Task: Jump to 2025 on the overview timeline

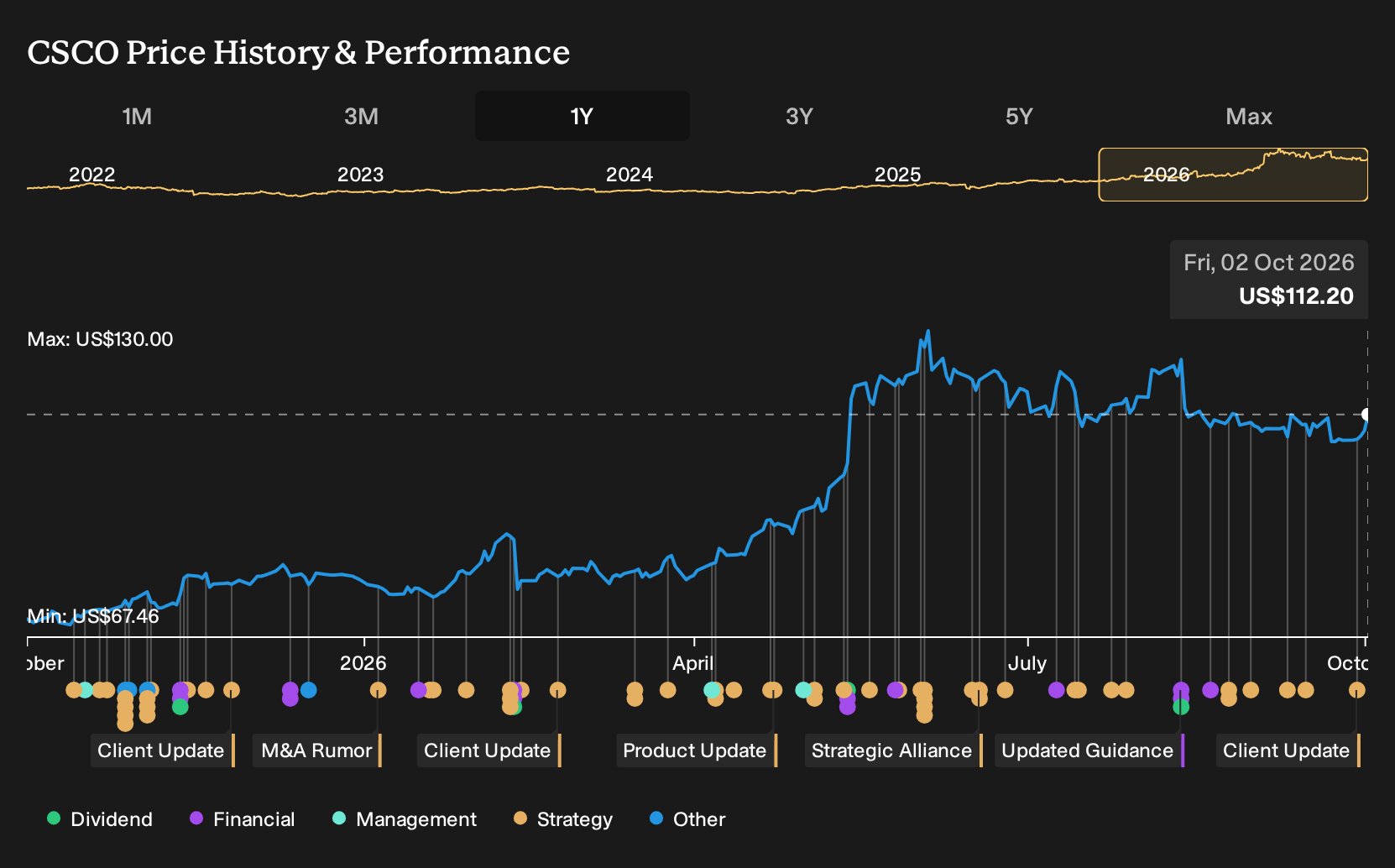Action: tap(897, 175)
